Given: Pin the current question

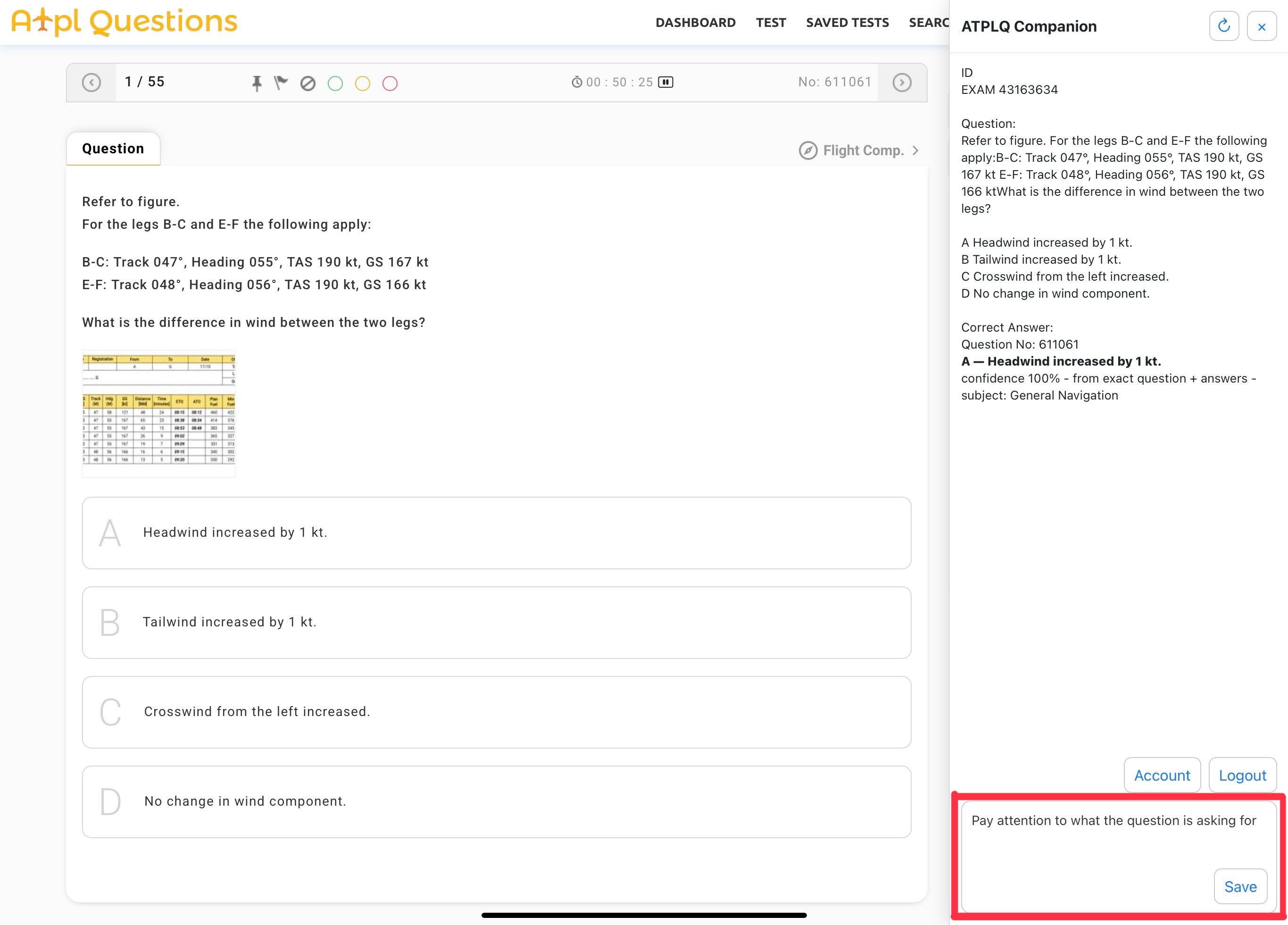Looking at the screenshot, I should point(257,83).
